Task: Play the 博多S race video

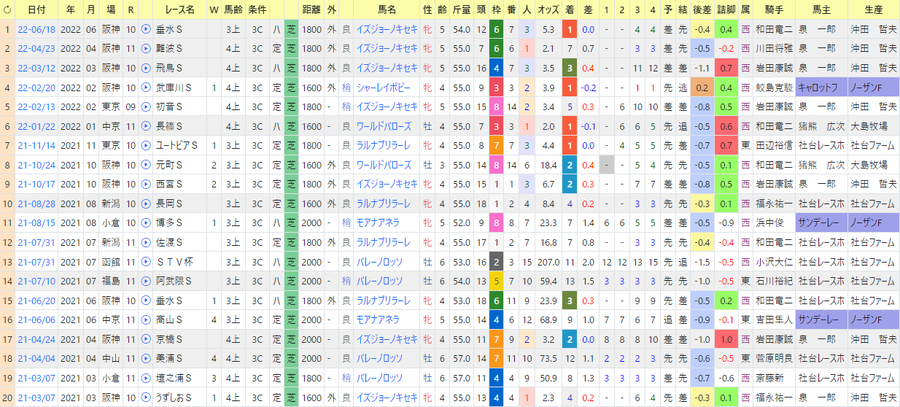Action: click(145, 223)
